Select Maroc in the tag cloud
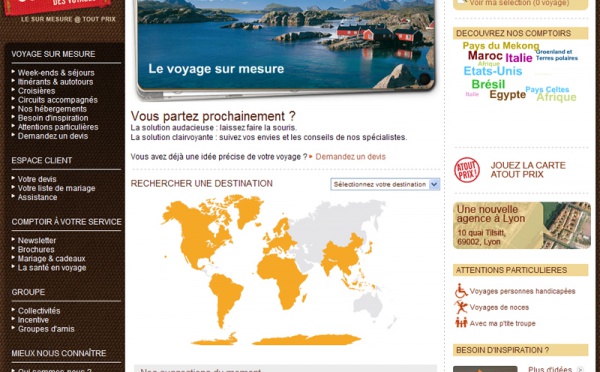600x372 pixels. (x=485, y=56)
